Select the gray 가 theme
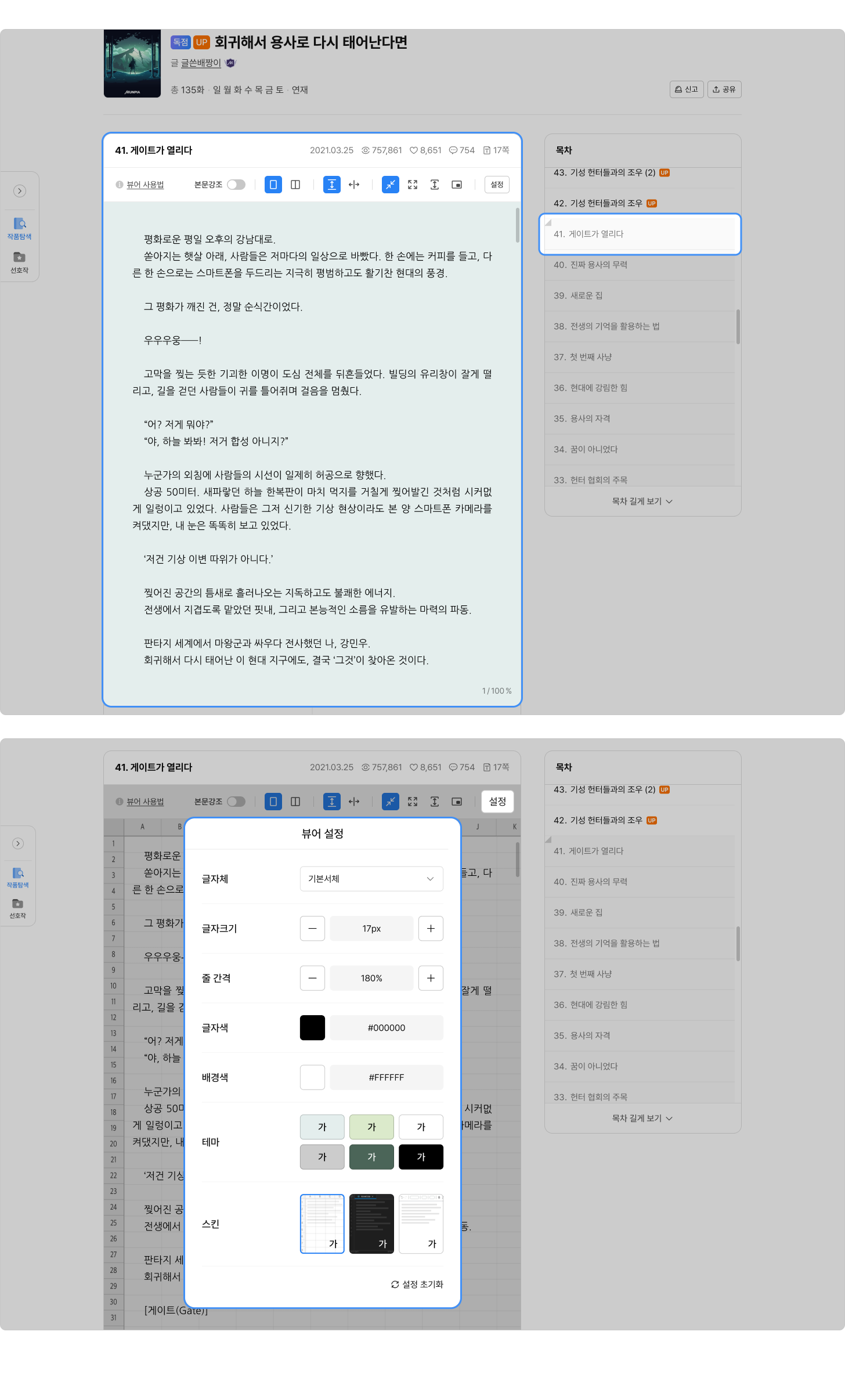The image size is (845, 1400). coord(322,1157)
